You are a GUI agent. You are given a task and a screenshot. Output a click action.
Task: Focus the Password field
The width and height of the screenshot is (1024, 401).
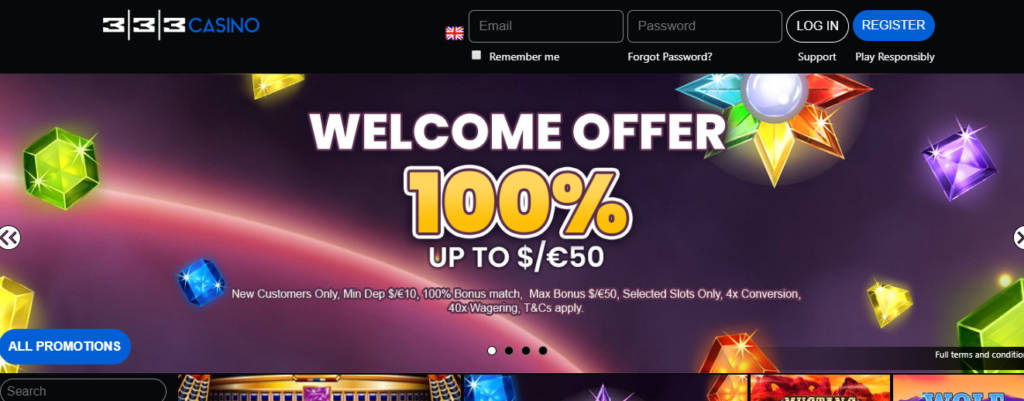[x=705, y=26]
